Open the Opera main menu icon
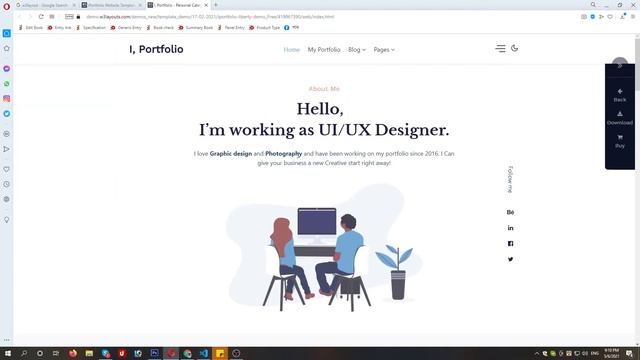The image size is (640, 360). 6,6
